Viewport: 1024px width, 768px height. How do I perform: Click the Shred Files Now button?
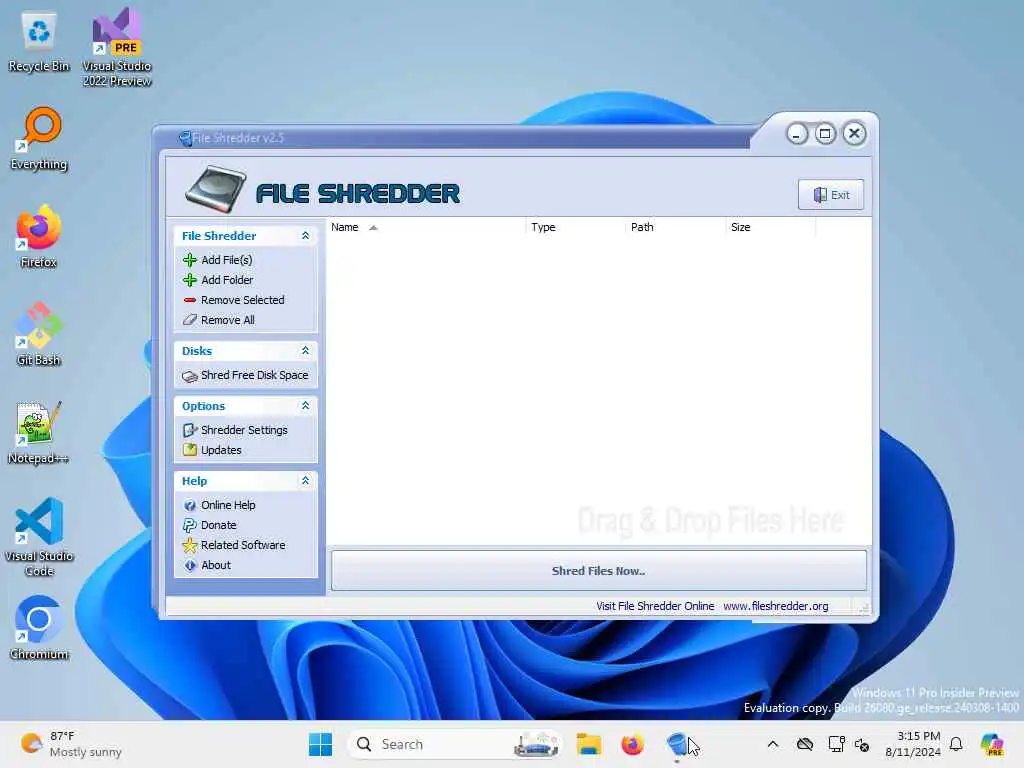point(599,571)
